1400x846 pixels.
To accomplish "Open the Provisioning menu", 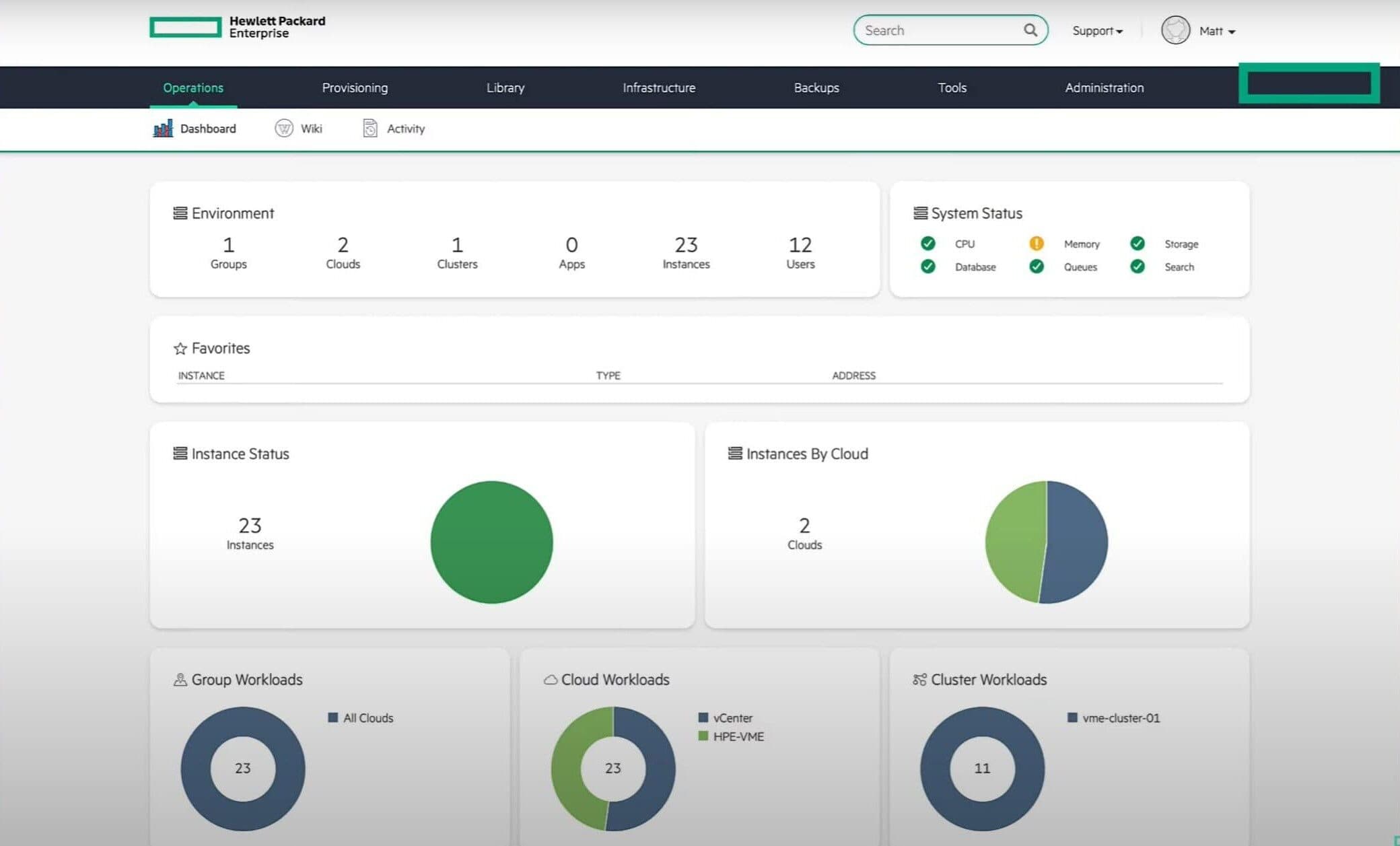I will point(355,87).
